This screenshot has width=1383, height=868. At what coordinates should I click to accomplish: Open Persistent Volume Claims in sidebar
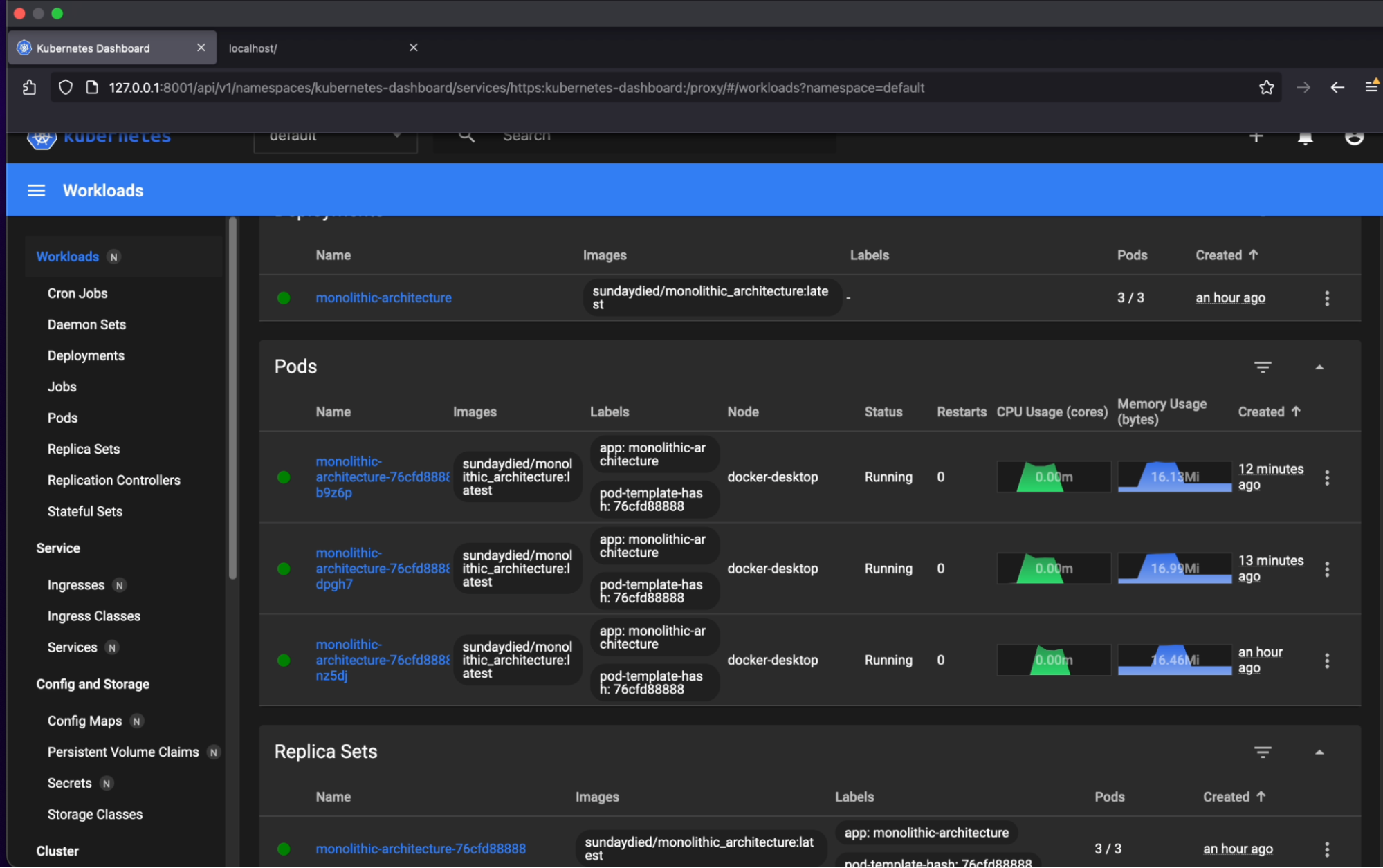[x=122, y=752]
